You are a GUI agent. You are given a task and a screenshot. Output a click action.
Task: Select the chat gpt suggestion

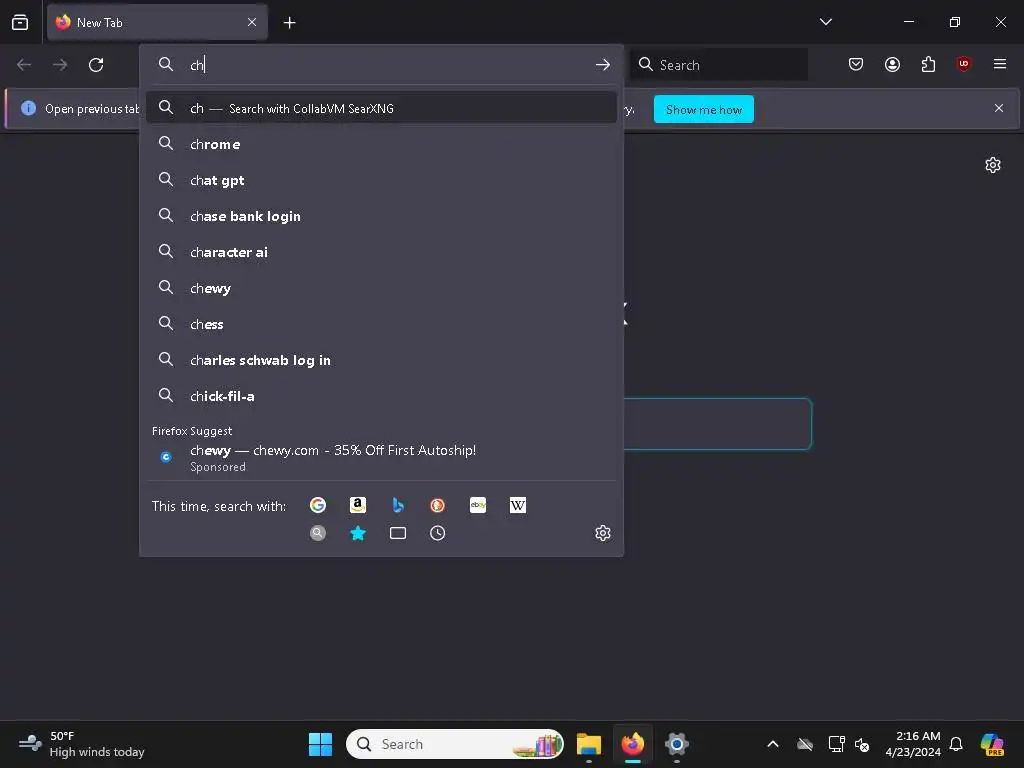[381, 180]
